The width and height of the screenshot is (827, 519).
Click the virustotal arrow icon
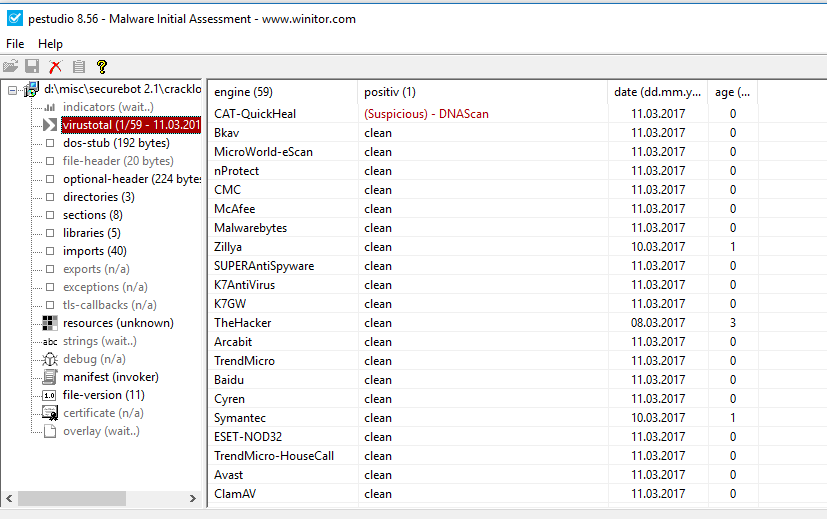[x=50, y=125]
